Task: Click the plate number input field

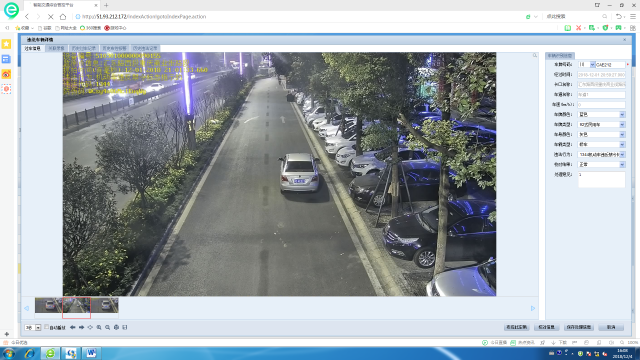Action: pyautogui.click(x=610, y=64)
